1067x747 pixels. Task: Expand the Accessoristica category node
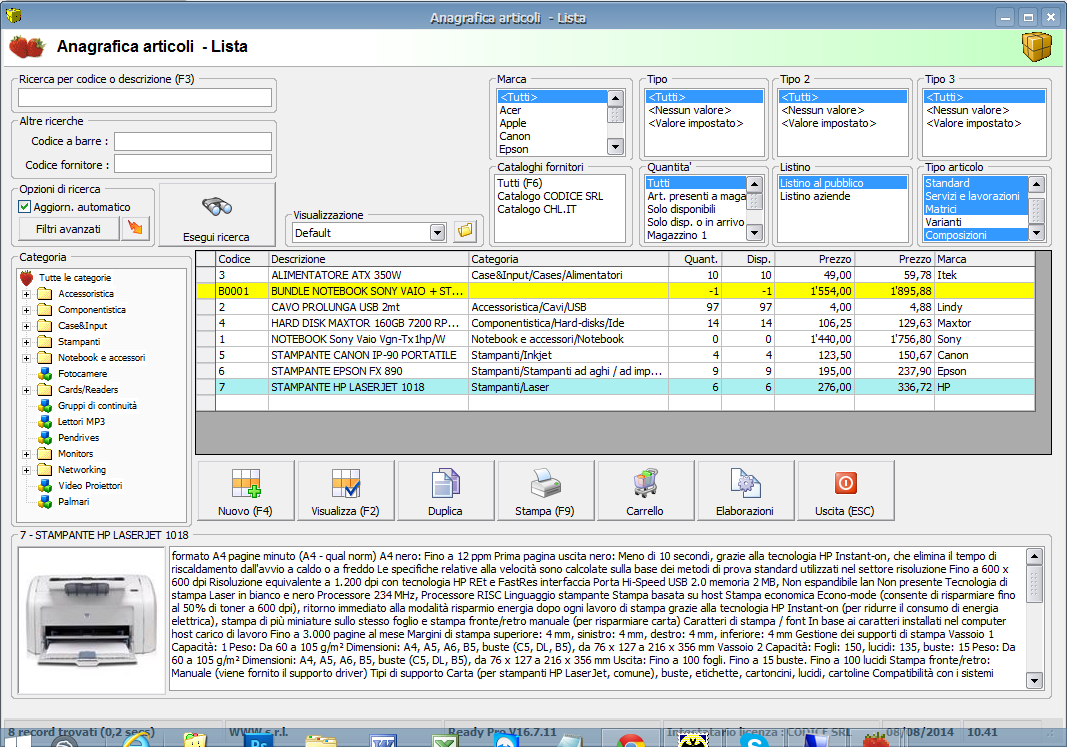point(27,294)
